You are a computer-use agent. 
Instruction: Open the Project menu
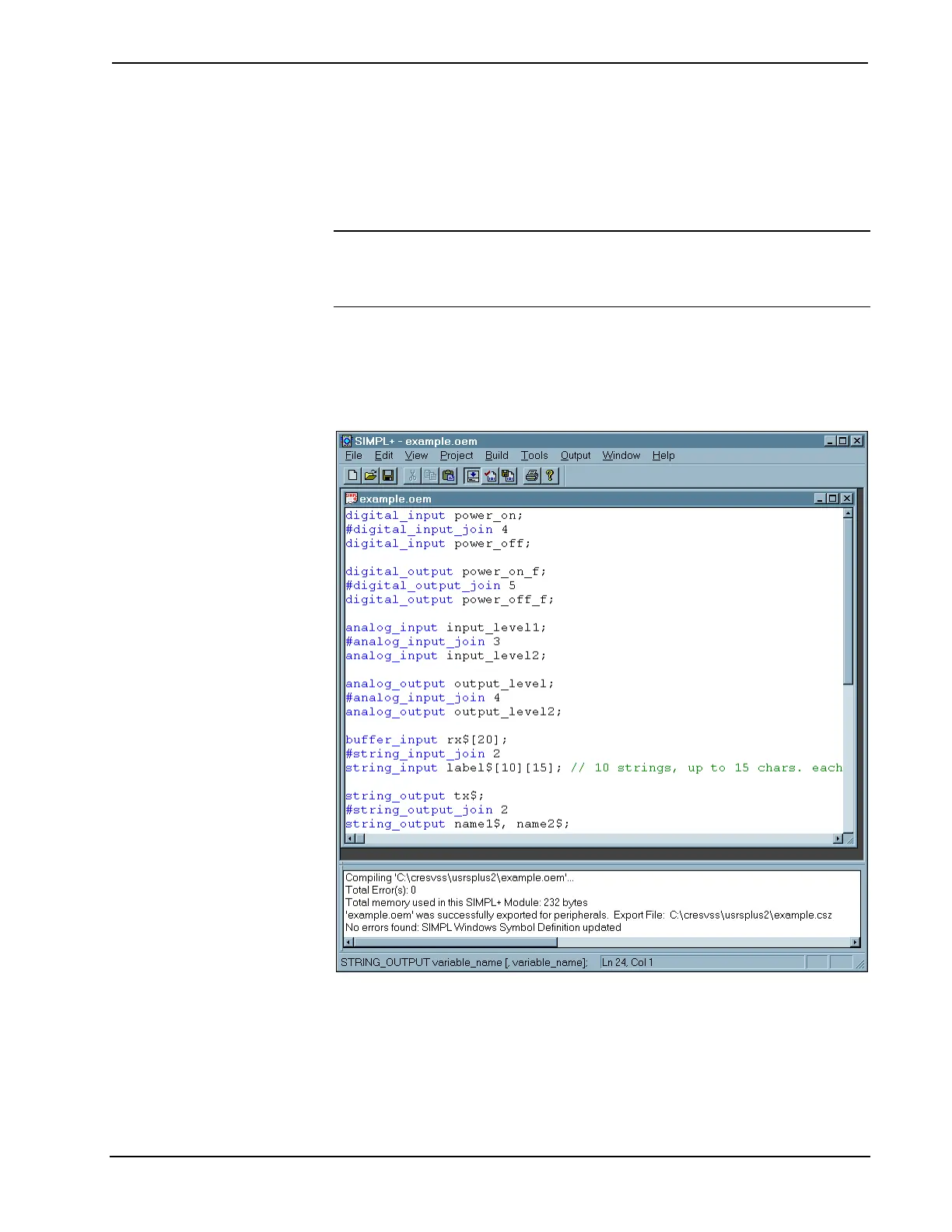pyautogui.click(x=456, y=456)
